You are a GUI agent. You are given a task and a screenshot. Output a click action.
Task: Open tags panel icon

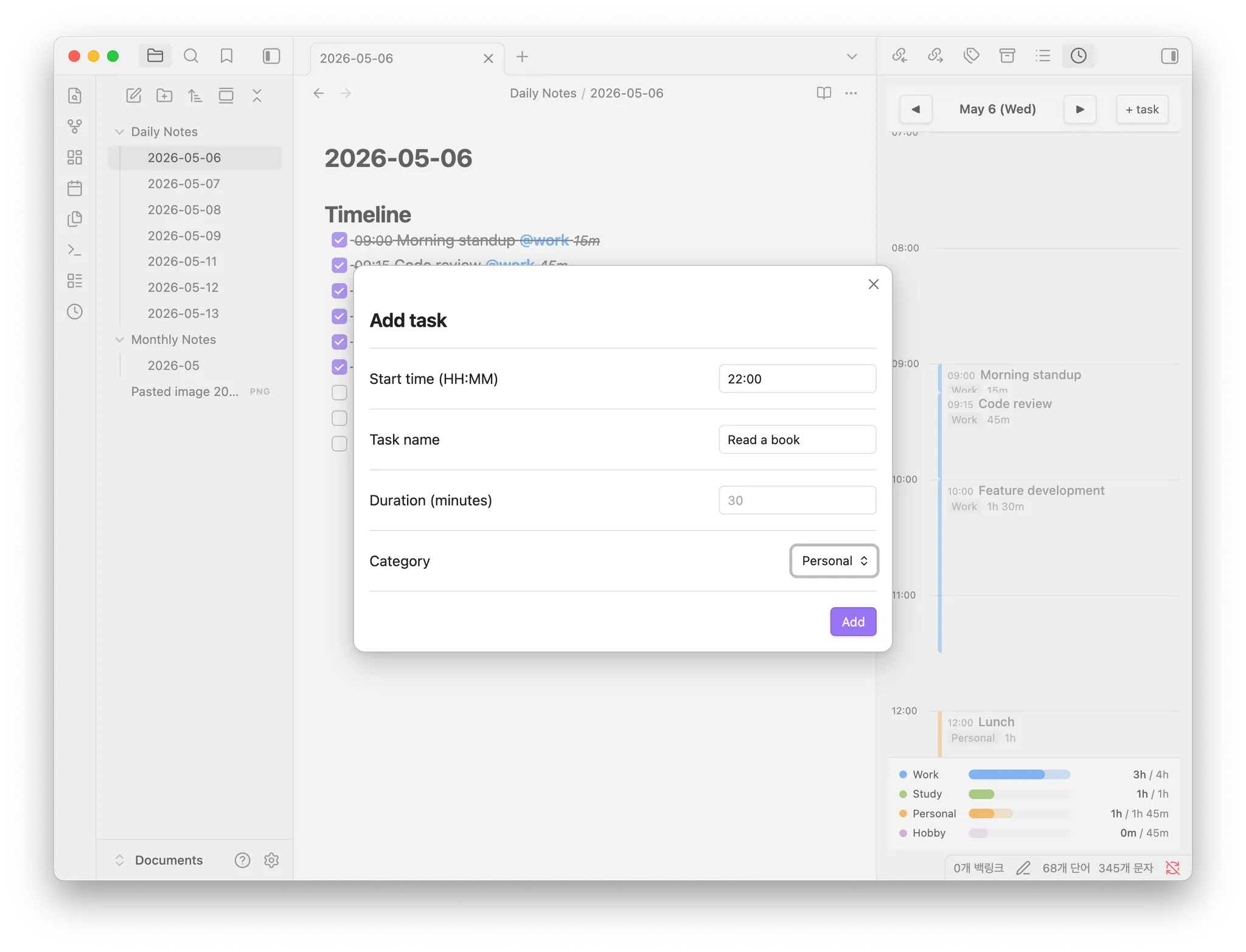pyautogui.click(x=971, y=56)
